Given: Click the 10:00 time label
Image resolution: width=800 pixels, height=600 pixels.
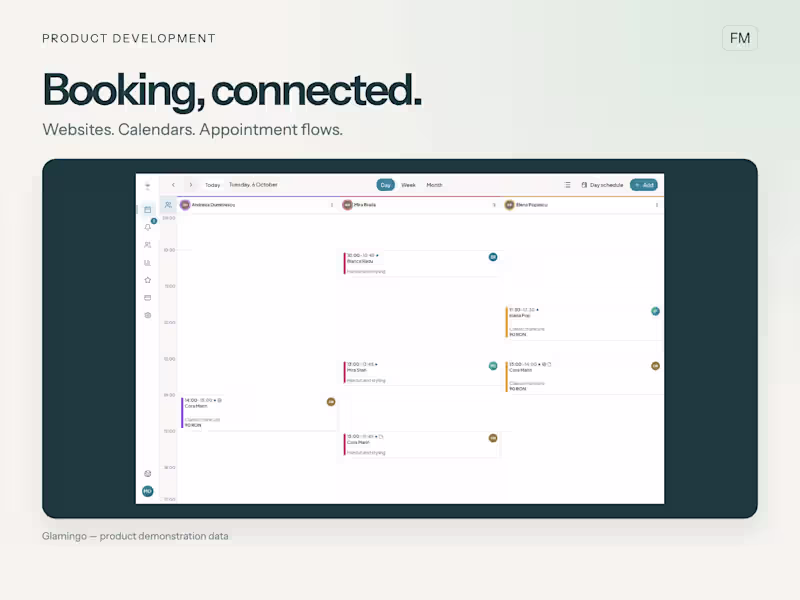Looking at the screenshot, I should 169,250.
